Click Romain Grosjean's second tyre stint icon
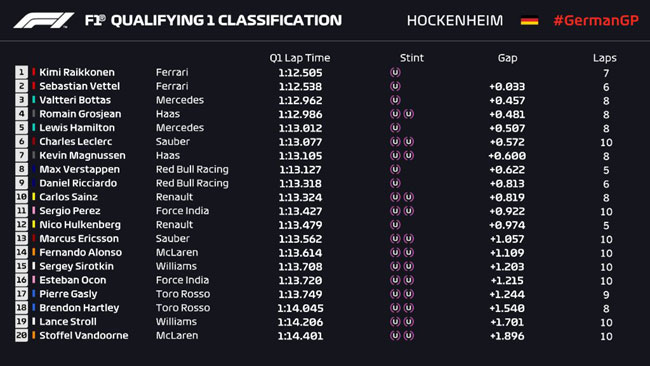The height and width of the screenshot is (366, 650). tap(409, 114)
